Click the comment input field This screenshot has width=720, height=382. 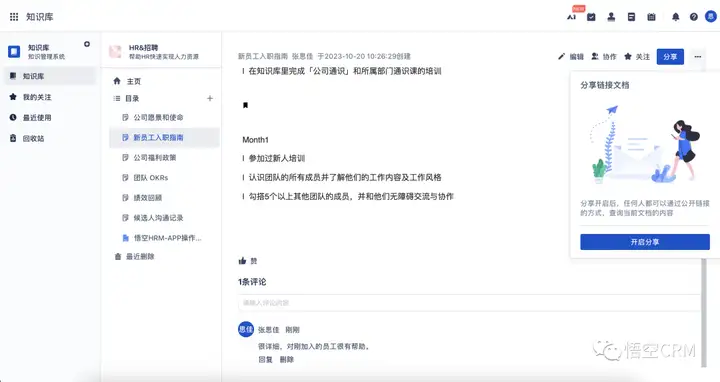point(469,303)
